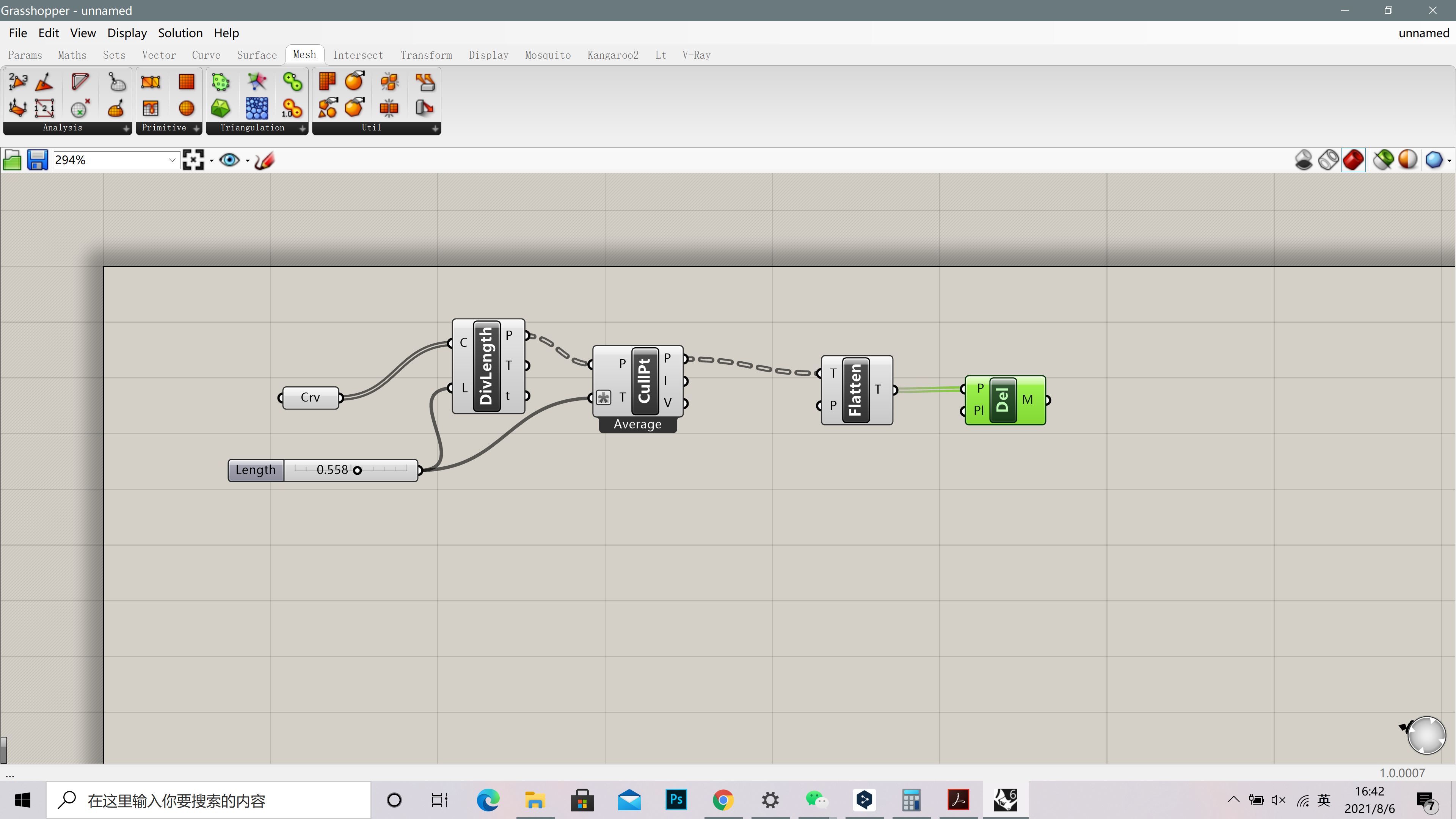Open Photoshop from the taskbar
This screenshot has width=1456, height=819.
(x=676, y=800)
